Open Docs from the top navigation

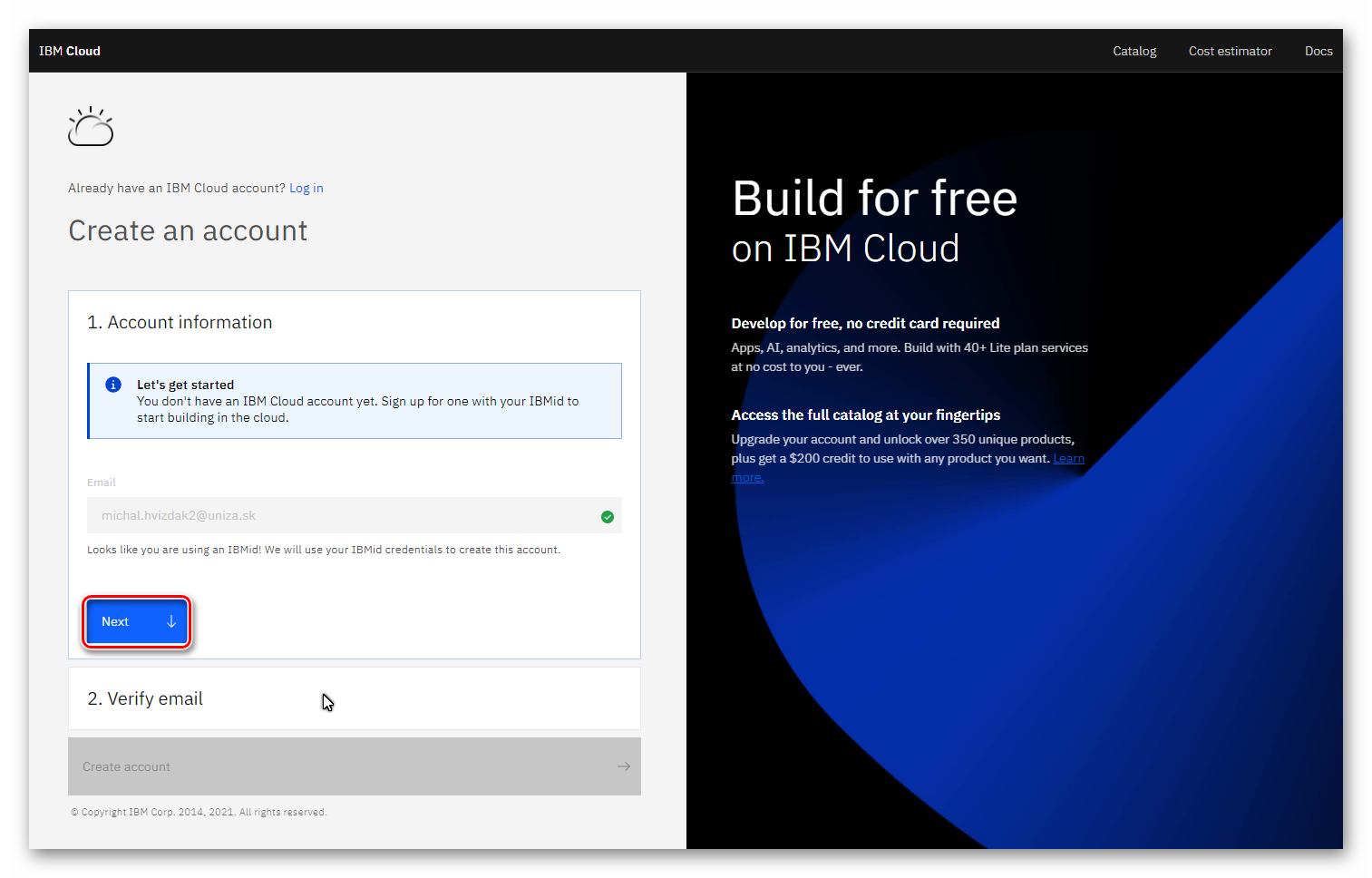click(x=1318, y=51)
